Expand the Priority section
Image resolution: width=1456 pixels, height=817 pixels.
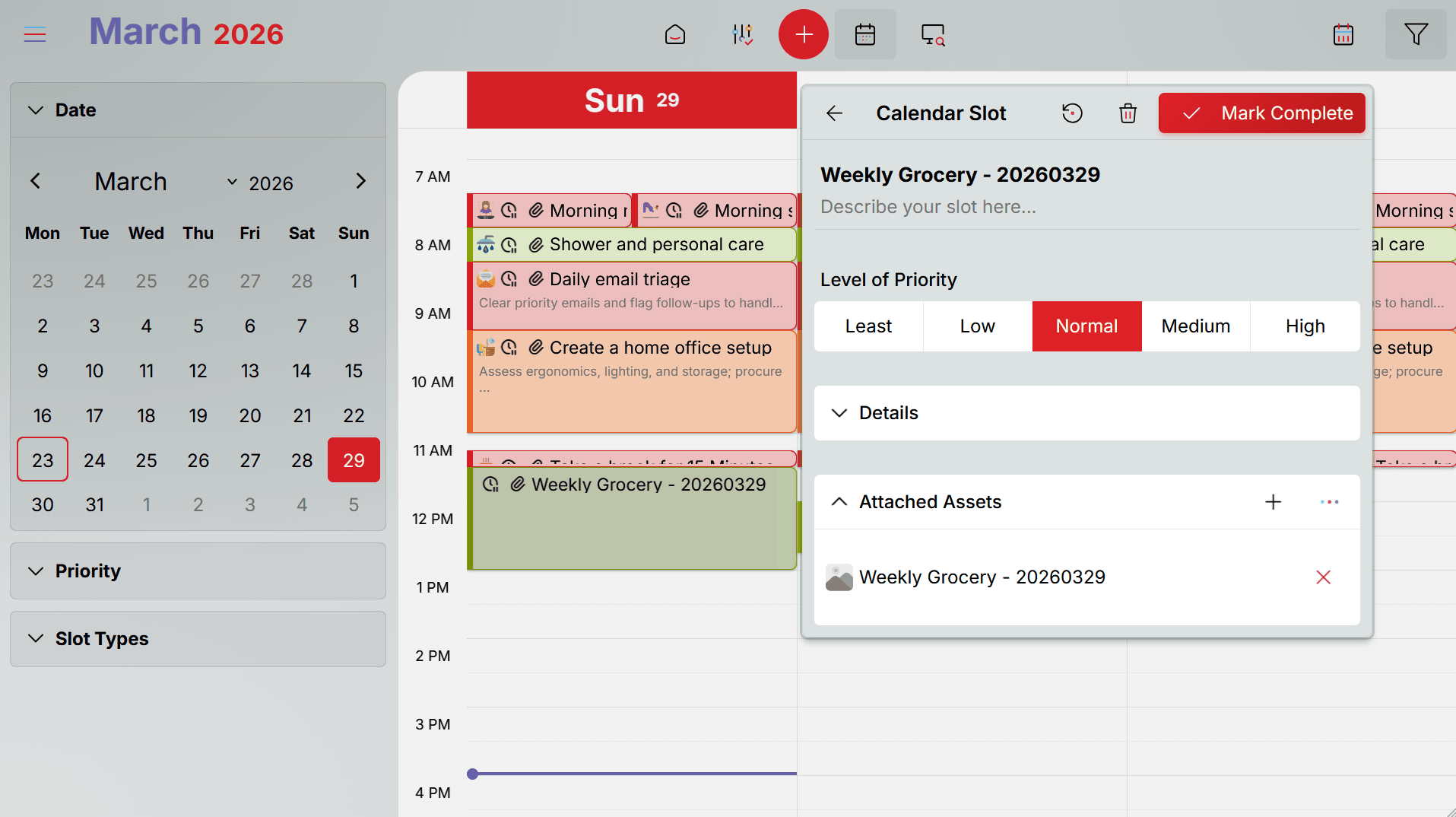35,571
